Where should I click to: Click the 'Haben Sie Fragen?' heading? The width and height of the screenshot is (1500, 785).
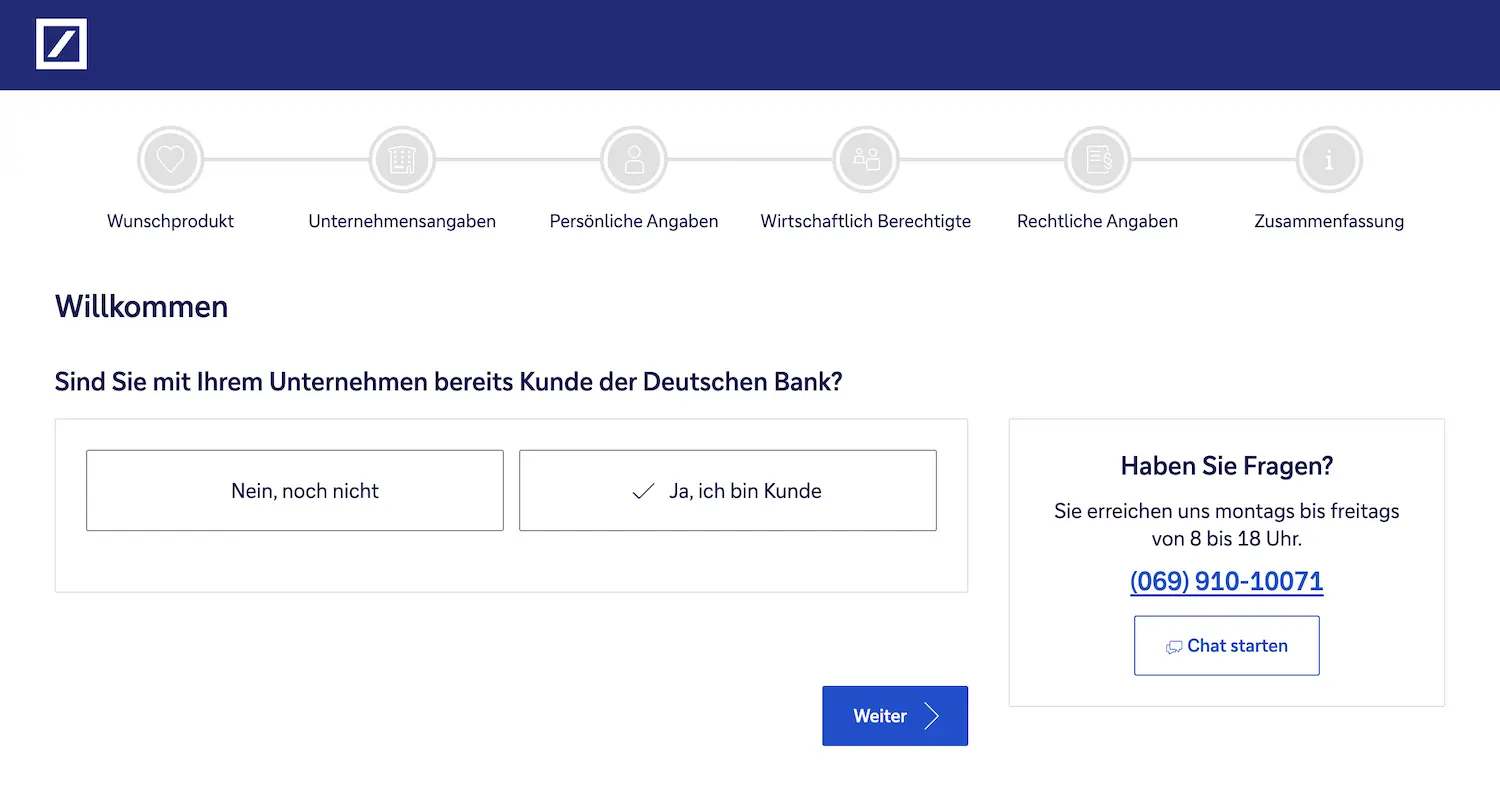click(x=1227, y=465)
